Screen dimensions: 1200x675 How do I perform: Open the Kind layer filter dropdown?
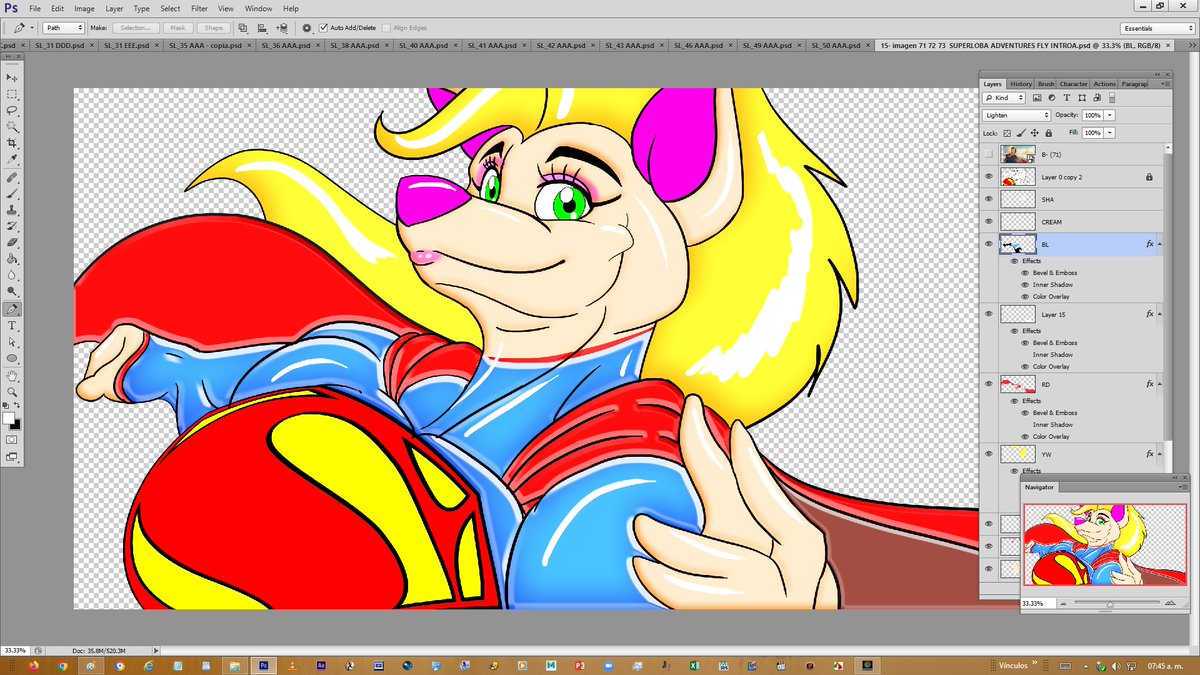[x=1006, y=98]
